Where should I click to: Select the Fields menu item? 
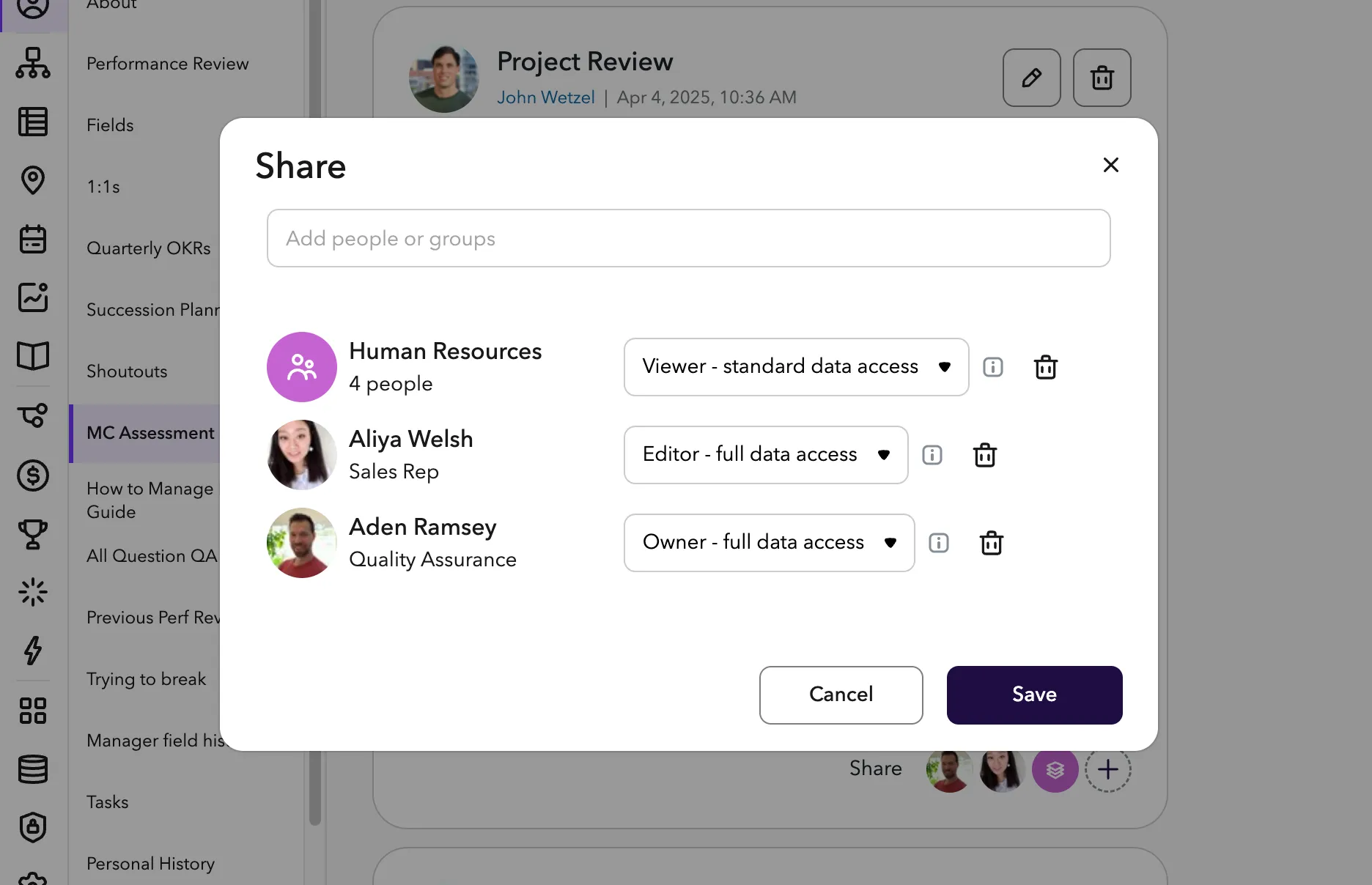coord(110,125)
